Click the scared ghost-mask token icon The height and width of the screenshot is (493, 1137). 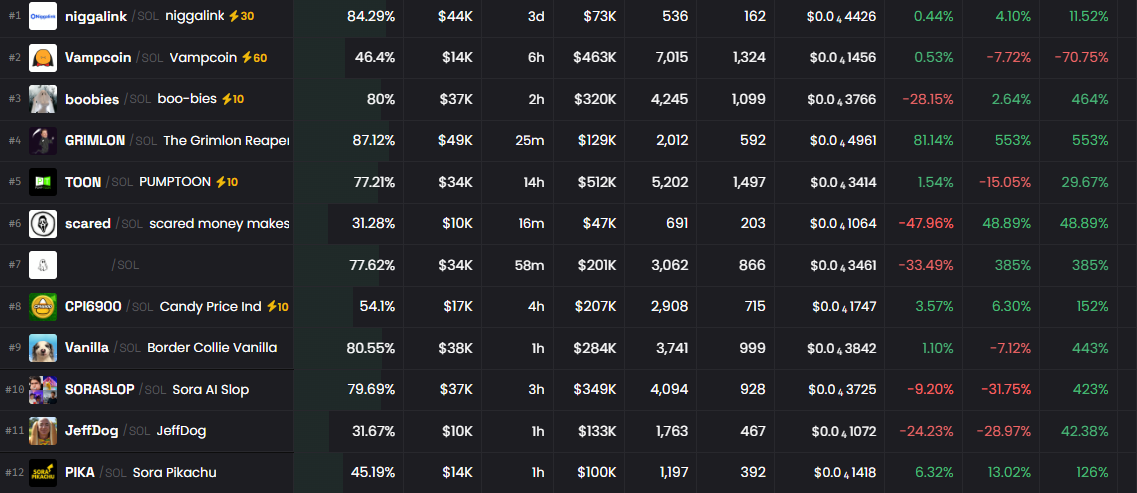tap(43, 223)
